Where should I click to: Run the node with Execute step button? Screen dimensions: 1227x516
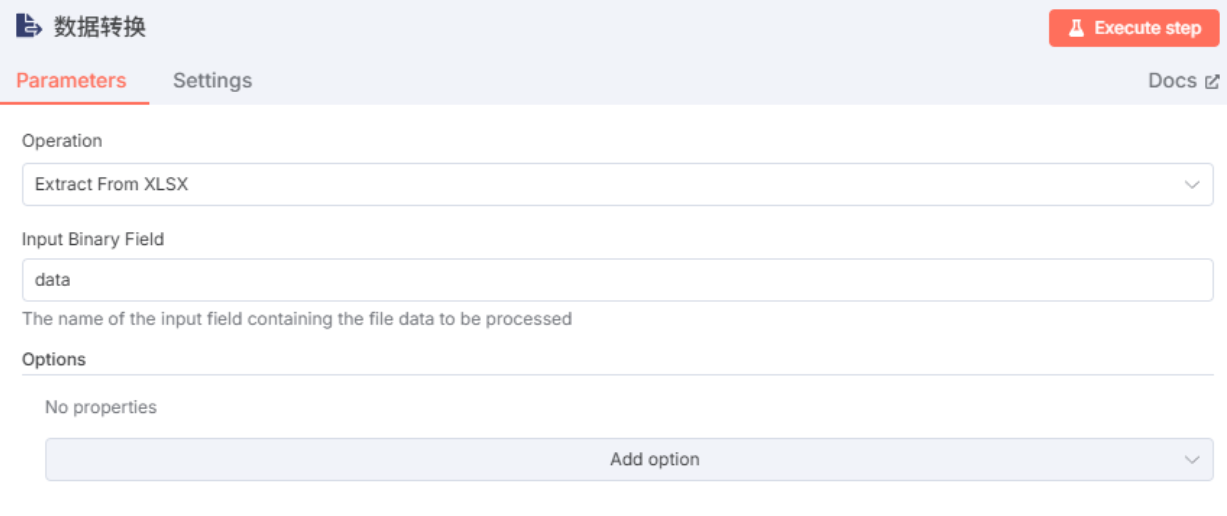(1133, 28)
